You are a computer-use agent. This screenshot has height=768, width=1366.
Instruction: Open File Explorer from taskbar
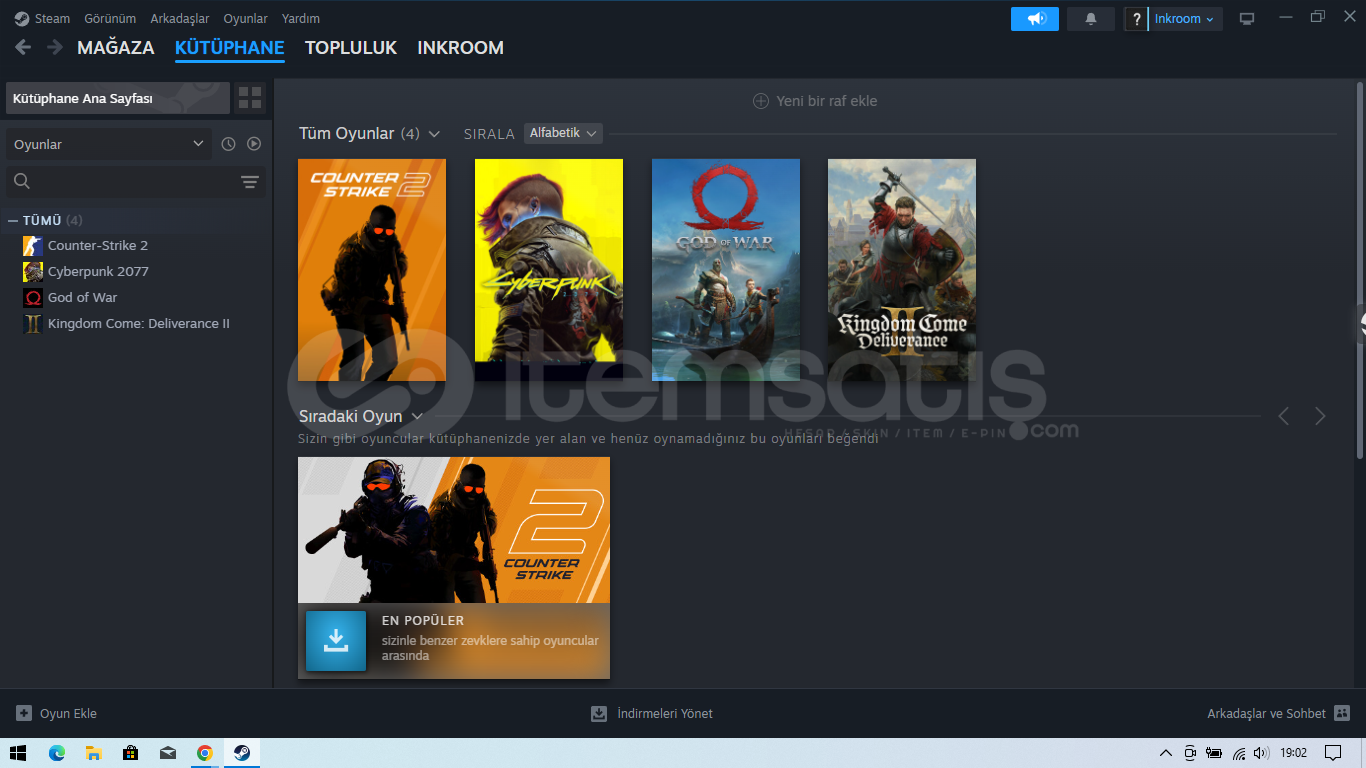[93, 753]
